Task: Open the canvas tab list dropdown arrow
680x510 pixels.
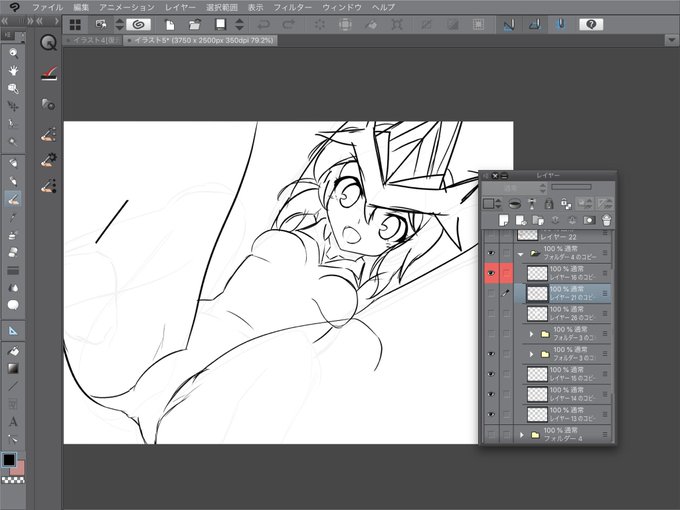Action: (x=671, y=40)
